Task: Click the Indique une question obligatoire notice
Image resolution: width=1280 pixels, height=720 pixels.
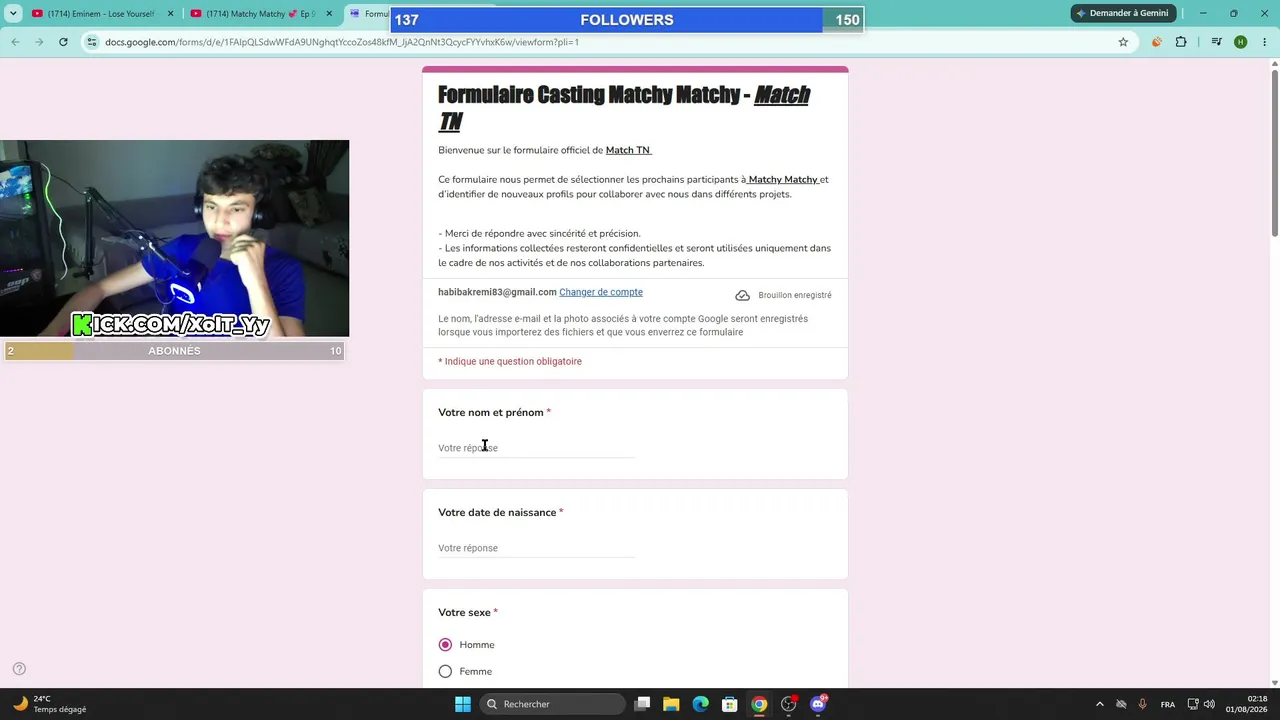Action: pos(510,361)
